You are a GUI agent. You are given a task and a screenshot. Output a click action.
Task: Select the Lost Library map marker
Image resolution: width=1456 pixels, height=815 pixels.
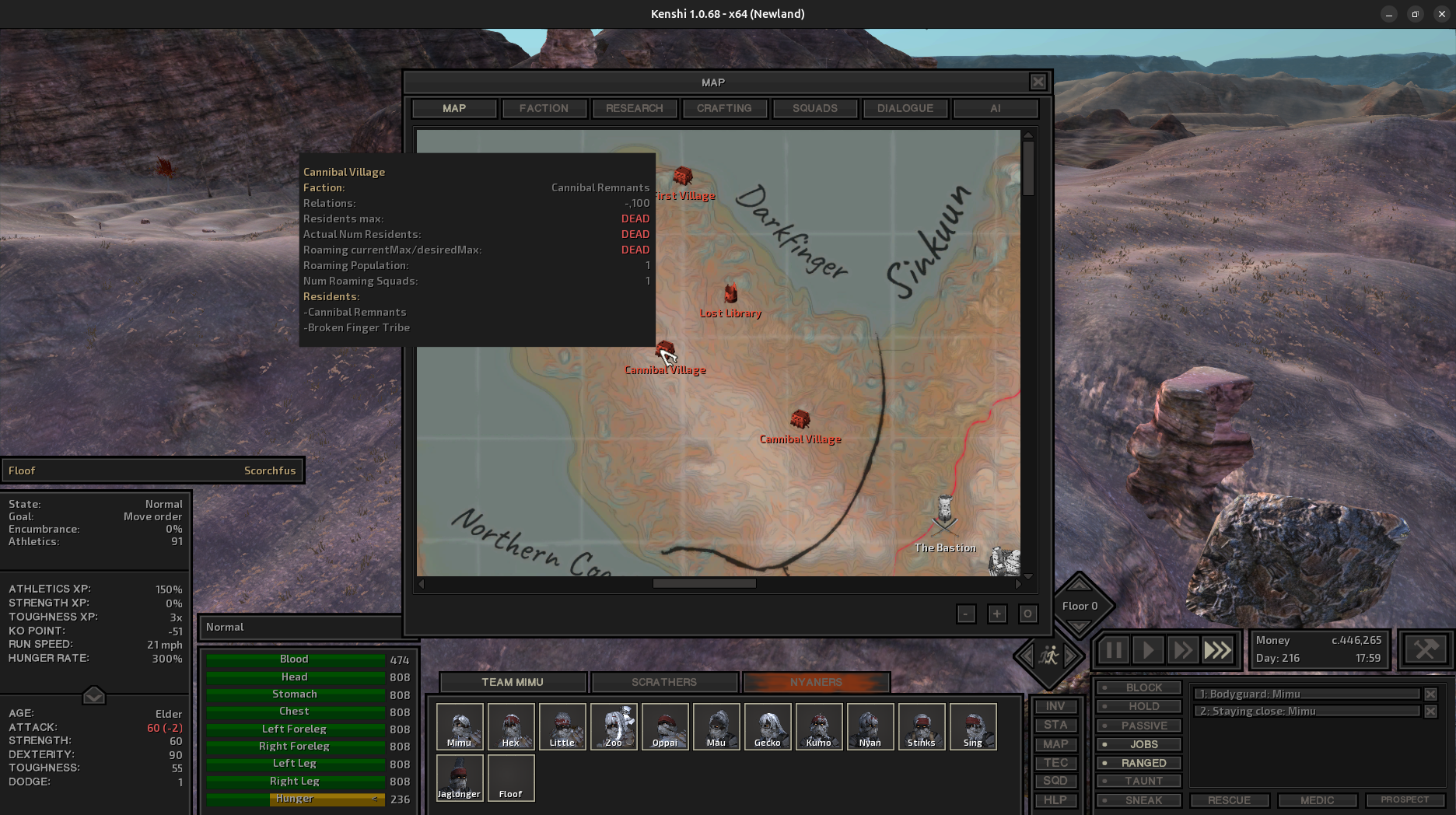click(730, 293)
